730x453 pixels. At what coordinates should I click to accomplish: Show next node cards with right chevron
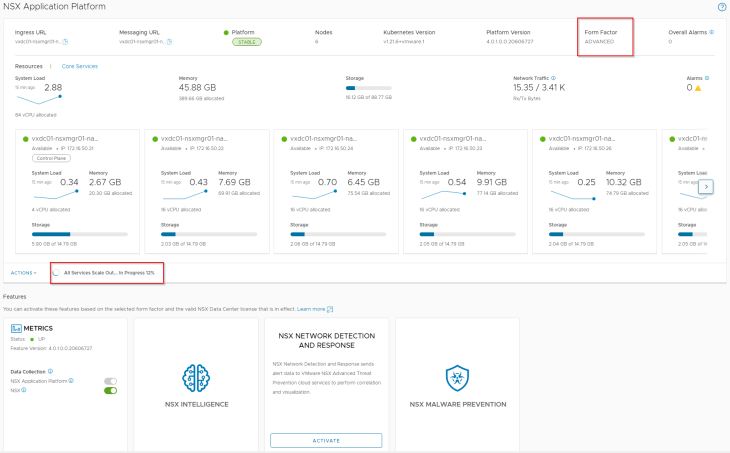pos(706,187)
